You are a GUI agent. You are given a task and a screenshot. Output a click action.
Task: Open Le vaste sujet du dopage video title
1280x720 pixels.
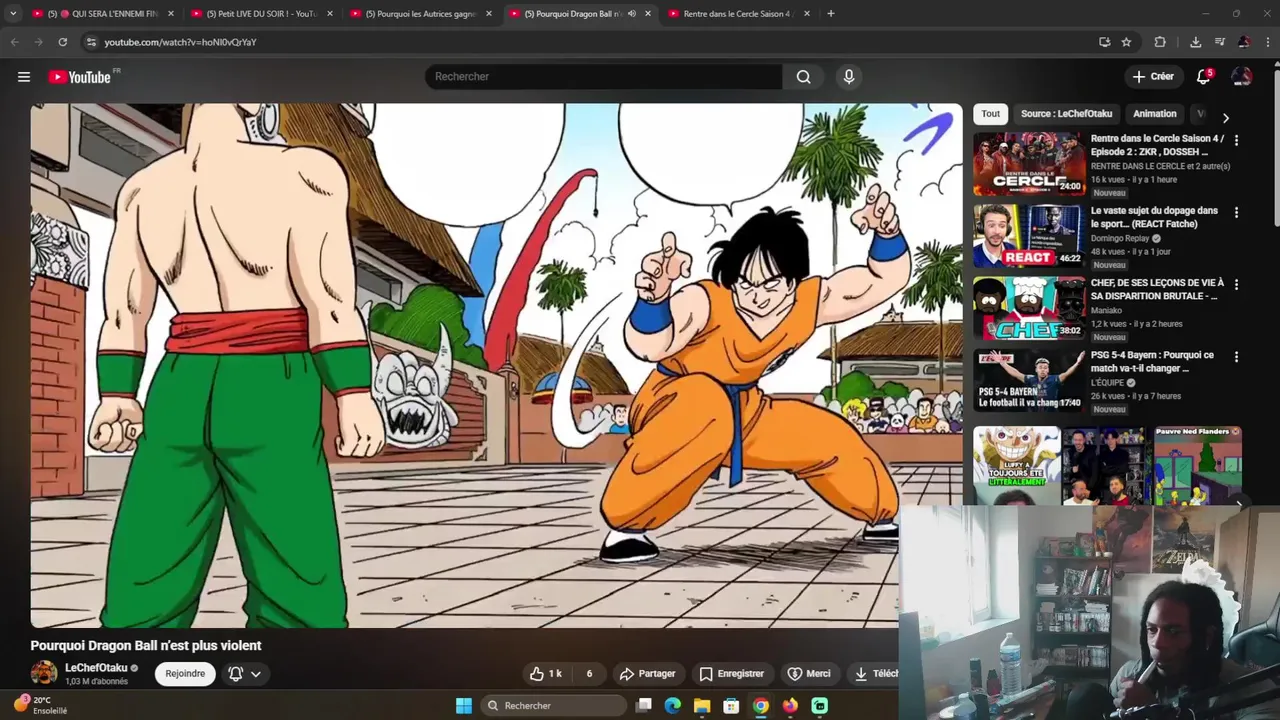[1154, 217]
